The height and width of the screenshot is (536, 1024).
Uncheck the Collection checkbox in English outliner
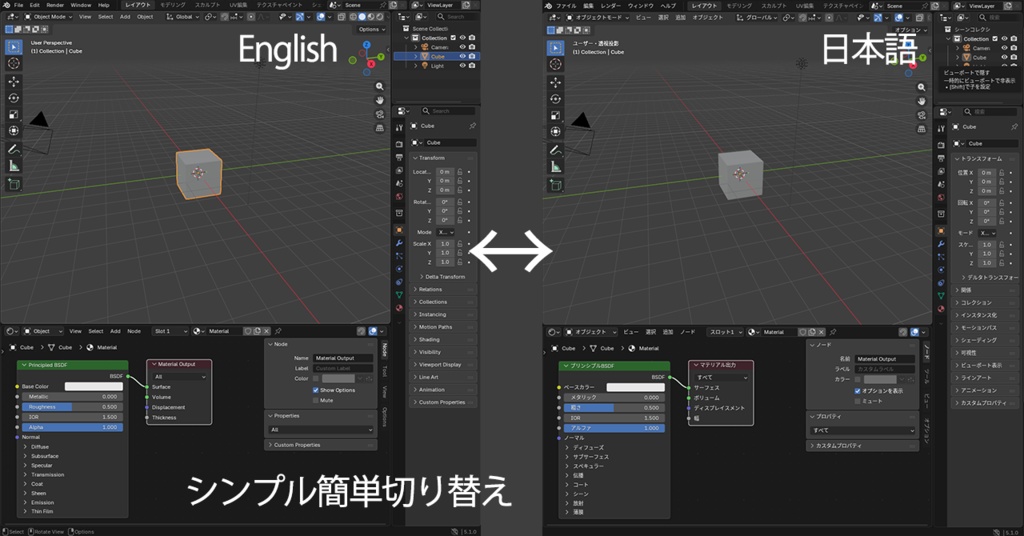click(453, 38)
